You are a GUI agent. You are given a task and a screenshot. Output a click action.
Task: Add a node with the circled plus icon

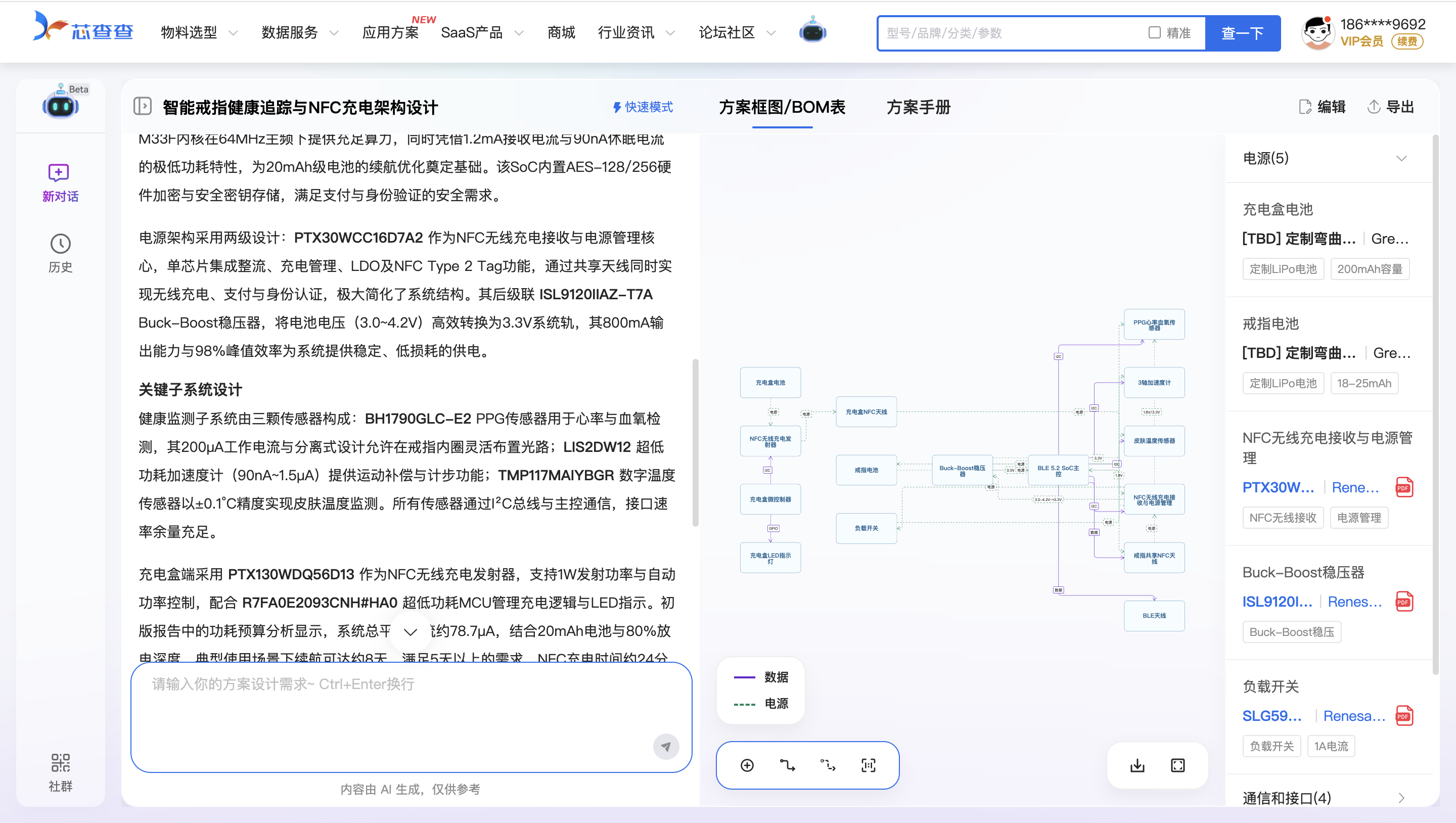point(747,765)
